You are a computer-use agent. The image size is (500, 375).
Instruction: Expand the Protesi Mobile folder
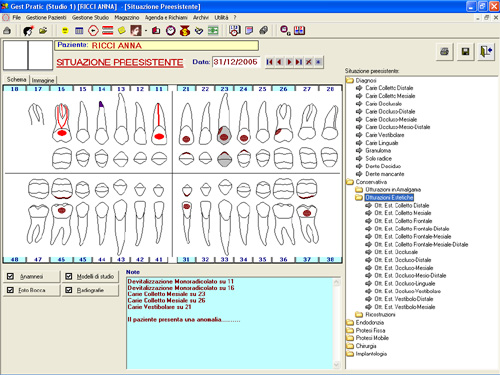368,338
